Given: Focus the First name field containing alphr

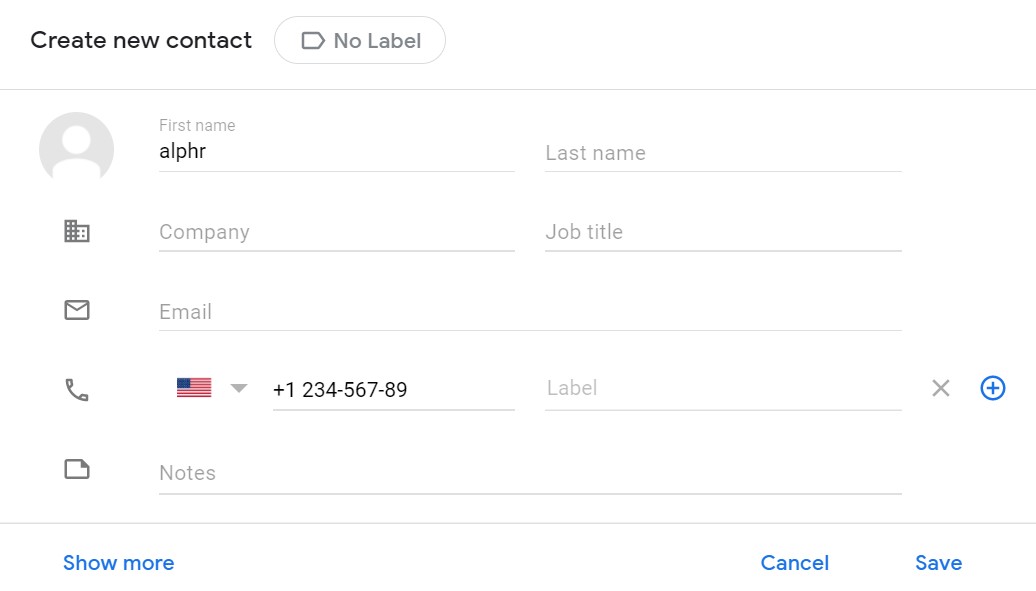Looking at the screenshot, I should coord(336,152).
